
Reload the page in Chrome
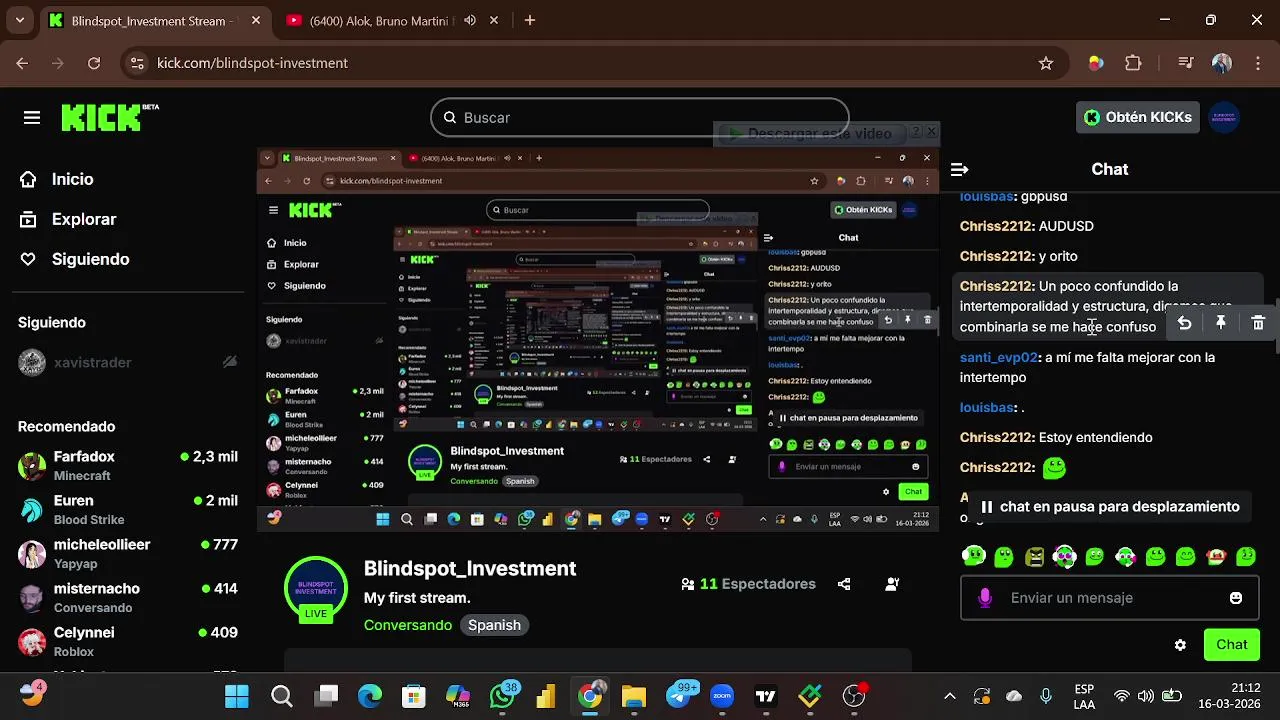(94, 63)
